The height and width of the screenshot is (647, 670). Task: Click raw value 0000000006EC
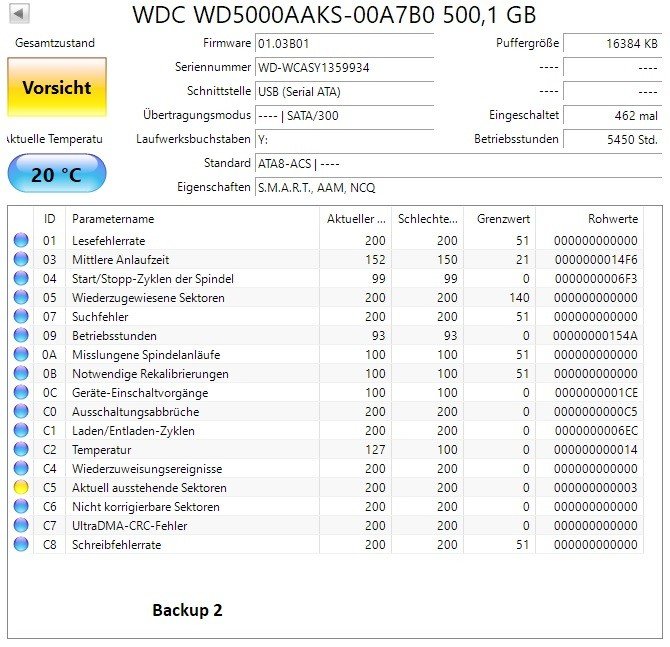click(x=596, y=431)
